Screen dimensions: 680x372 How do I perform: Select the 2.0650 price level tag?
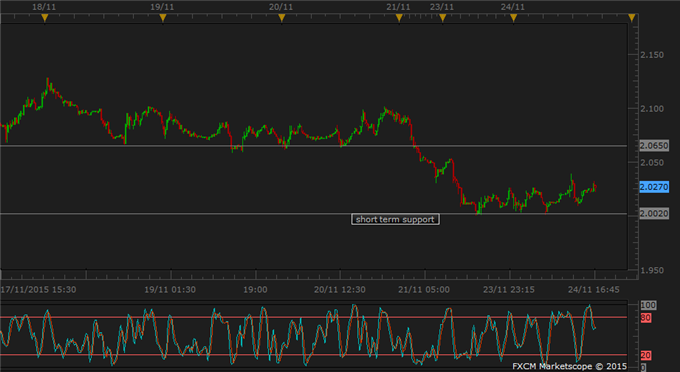click(654, 146)
